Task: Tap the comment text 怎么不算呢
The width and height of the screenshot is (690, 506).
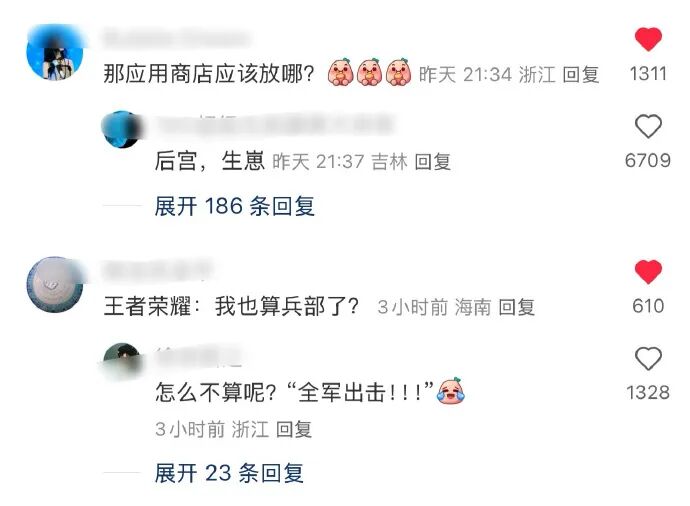Action: 215,392
